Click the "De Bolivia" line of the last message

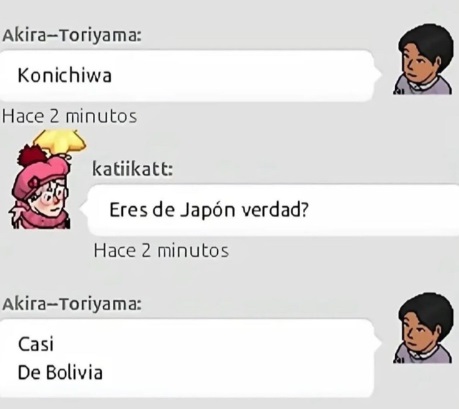coord(60,372)
